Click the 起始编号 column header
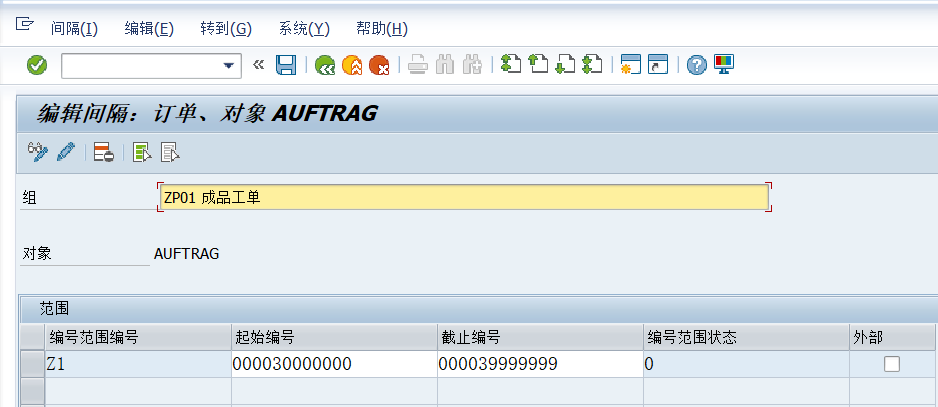 pyautogui.click(x=334, y=338)
